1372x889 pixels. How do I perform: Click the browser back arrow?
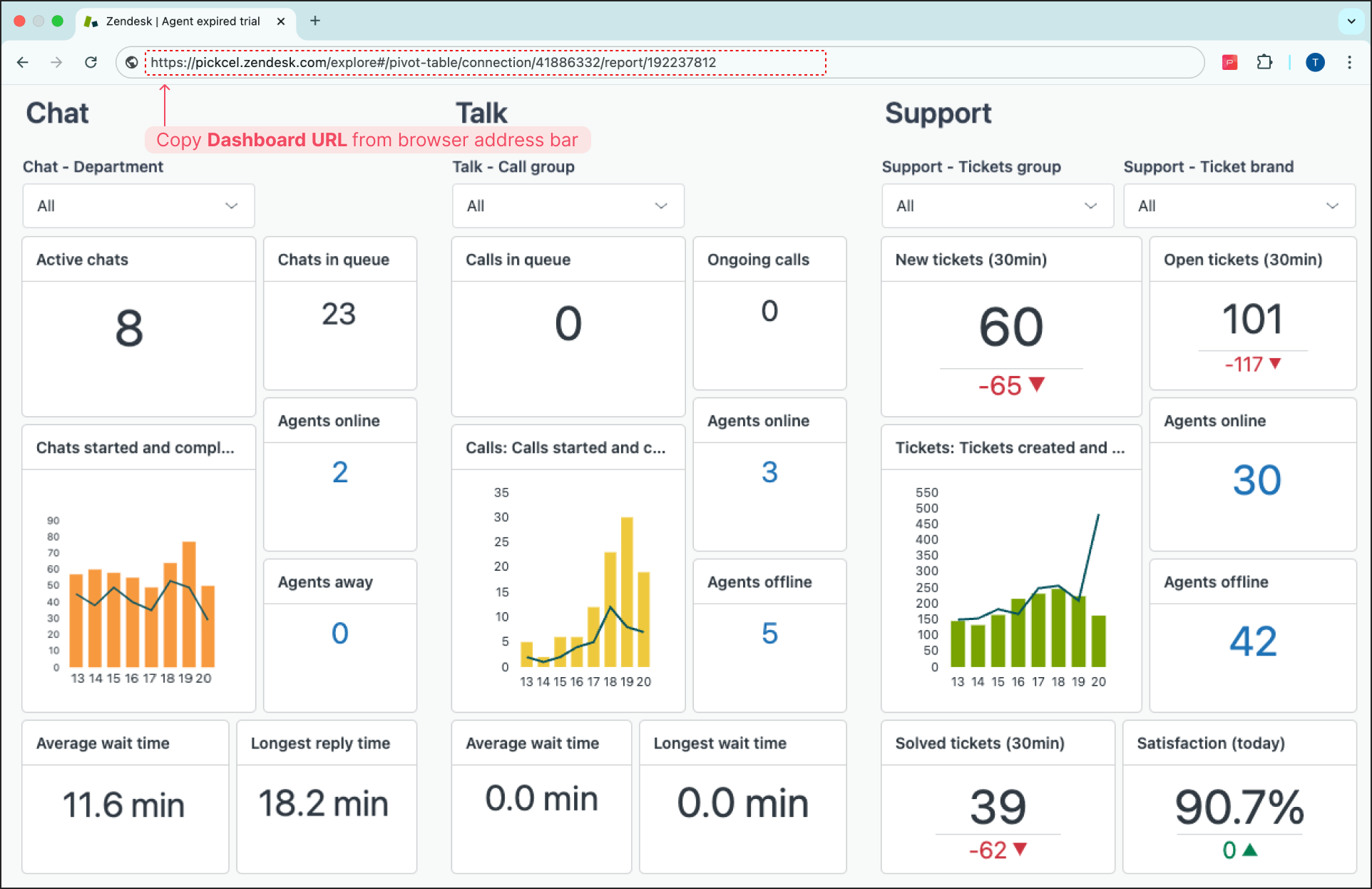tap(23, 63)
